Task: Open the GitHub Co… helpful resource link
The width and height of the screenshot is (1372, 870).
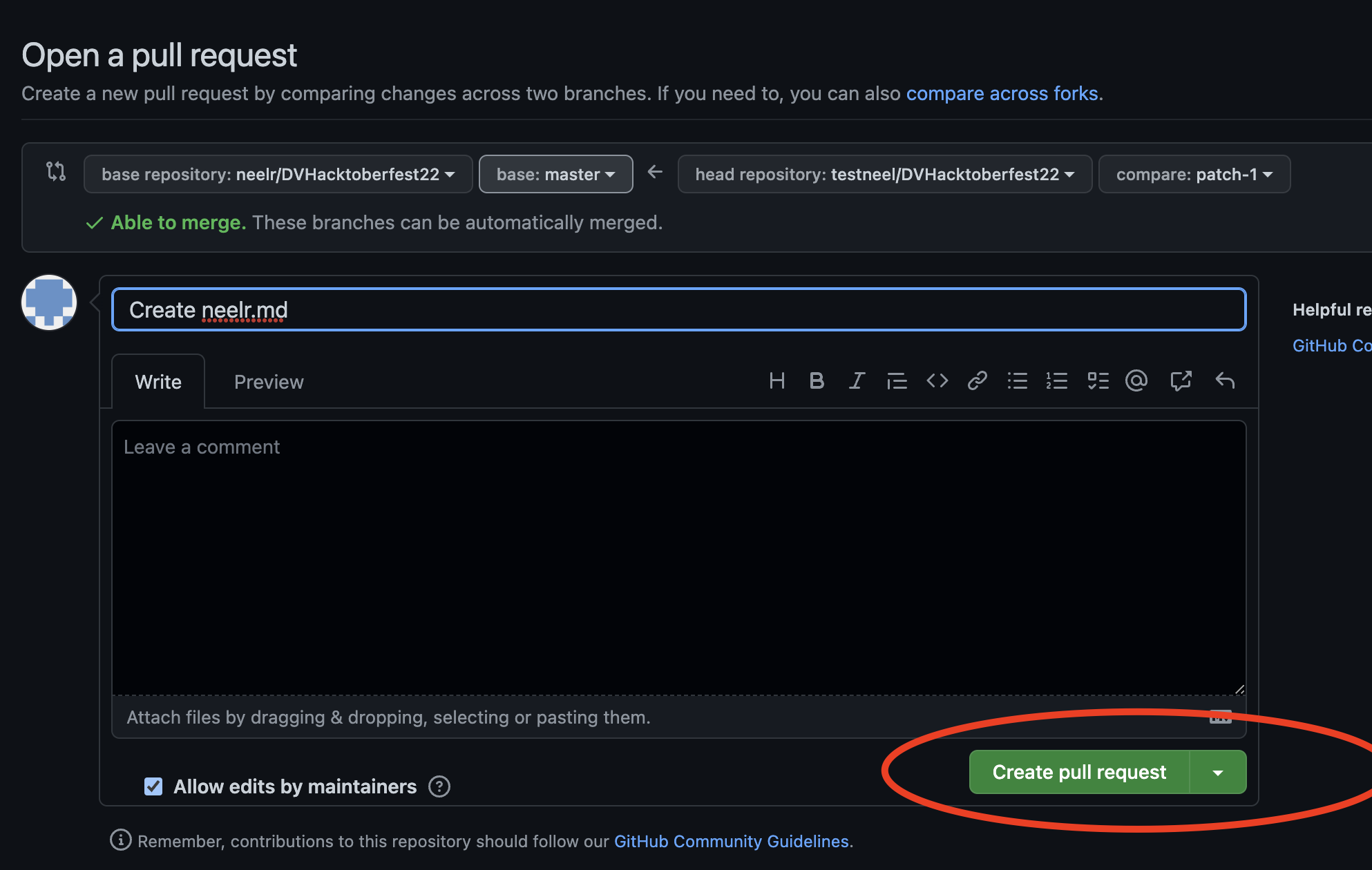Action: 1332,345
